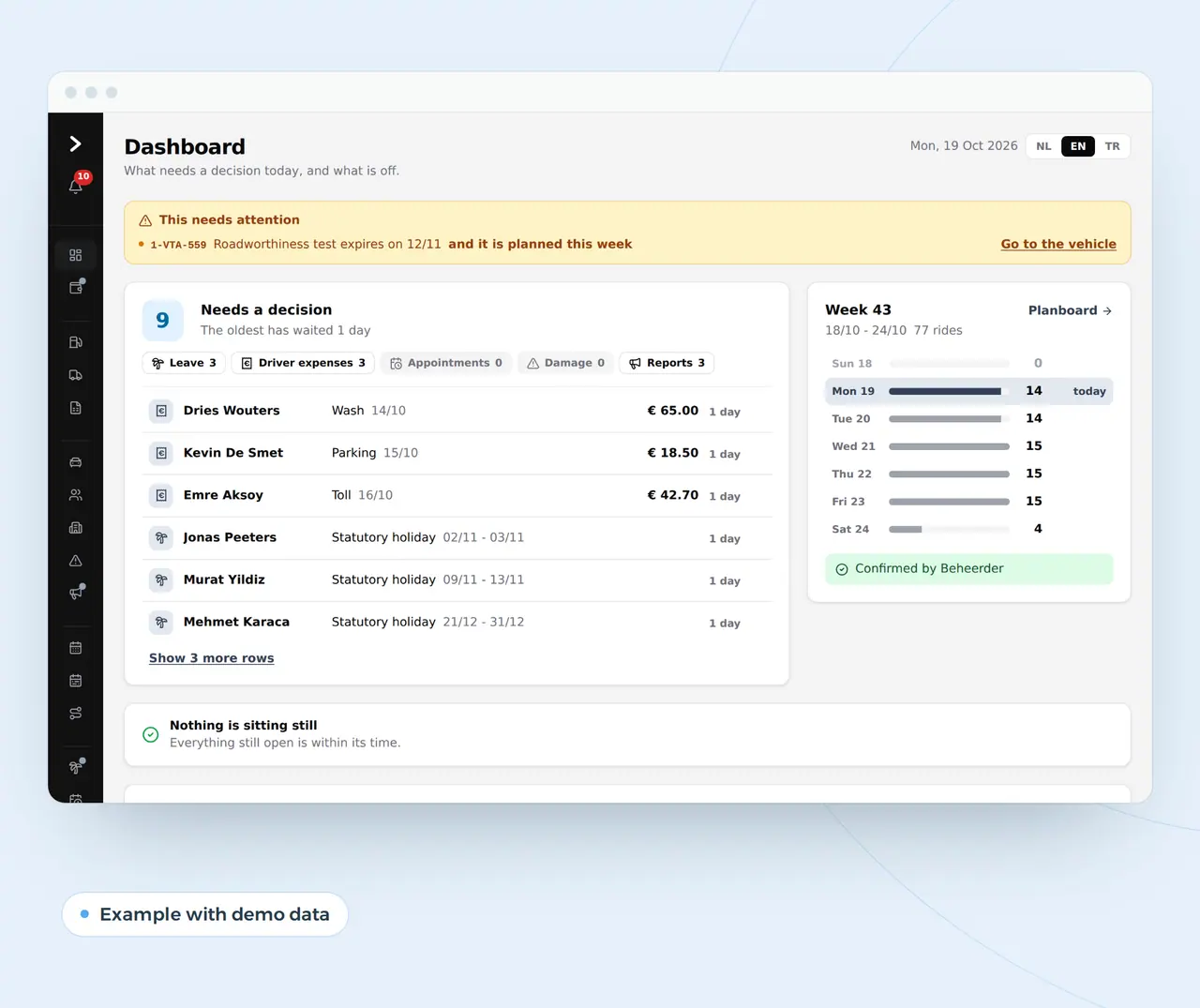Click the Sat 24 rides progress bar

pyautogui.click(x=949, y=529)
